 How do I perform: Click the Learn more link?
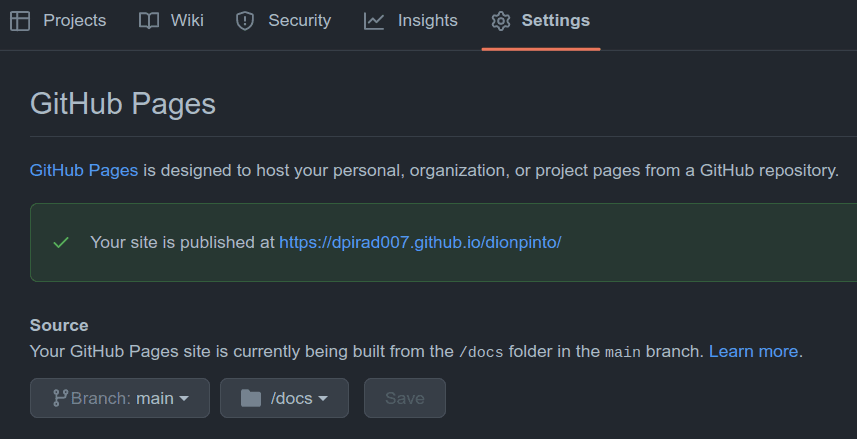[x=753, y=351]
